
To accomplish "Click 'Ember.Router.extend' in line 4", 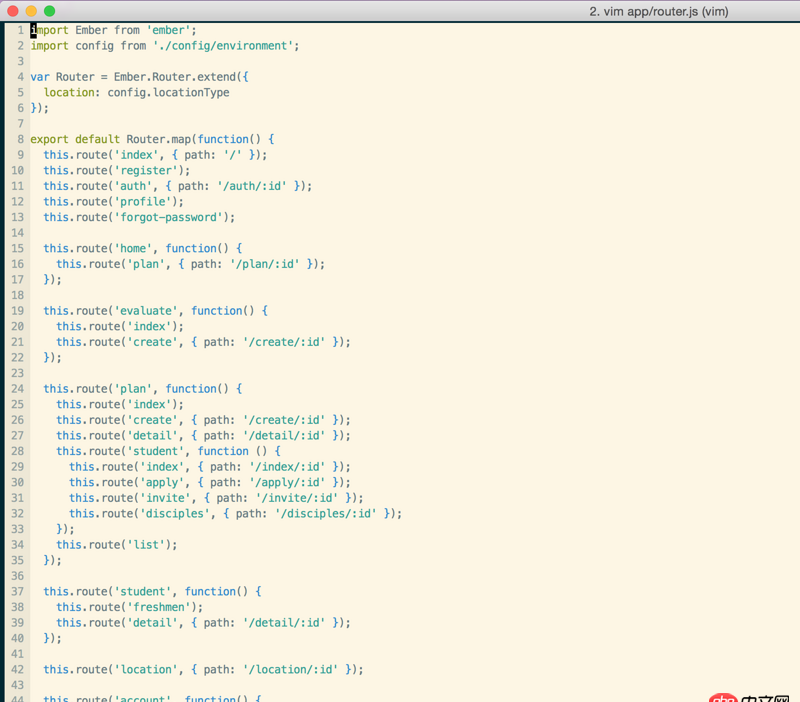I will (174, 77).
